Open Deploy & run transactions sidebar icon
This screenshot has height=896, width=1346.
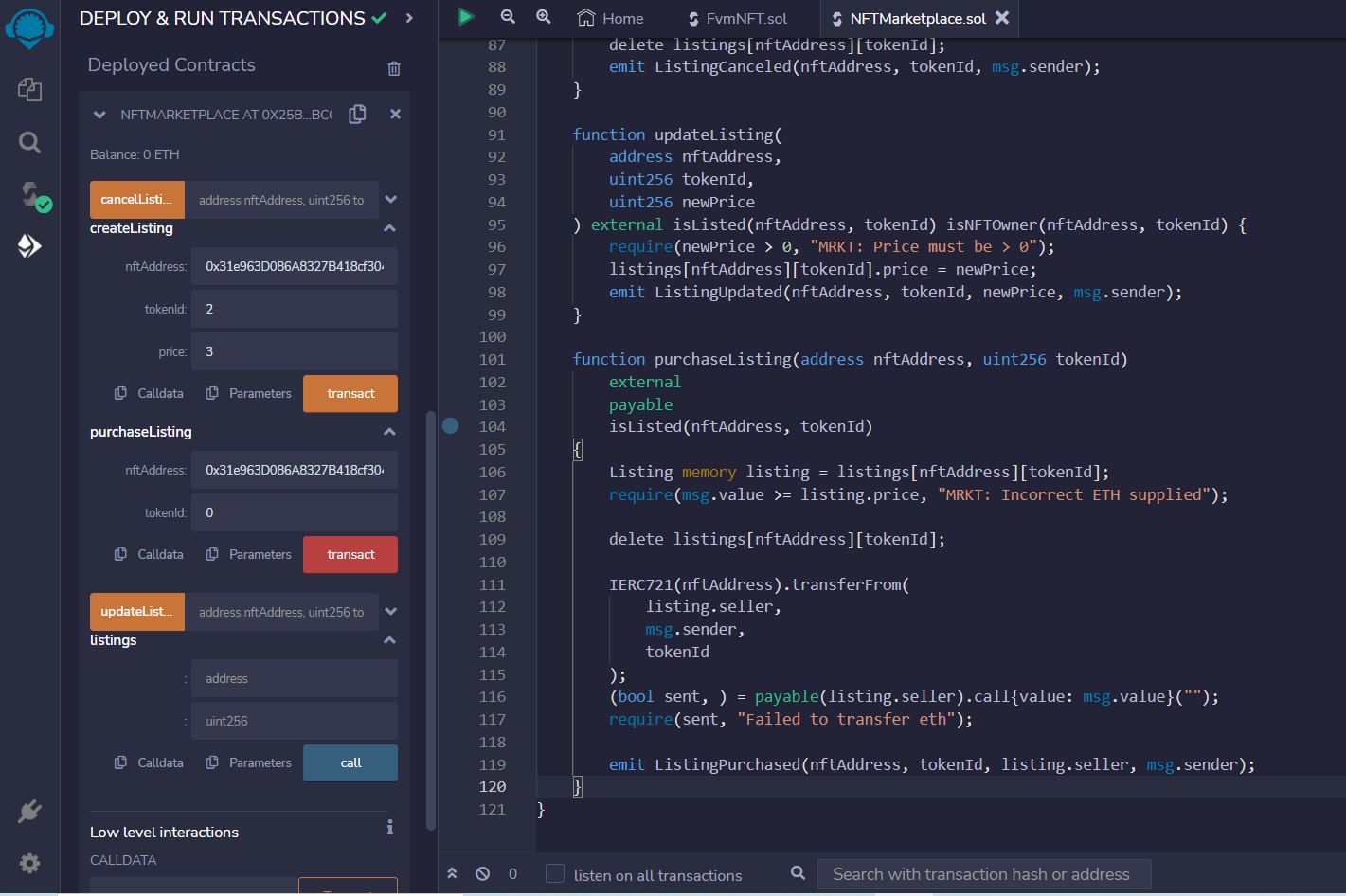(x=29, y=246)
